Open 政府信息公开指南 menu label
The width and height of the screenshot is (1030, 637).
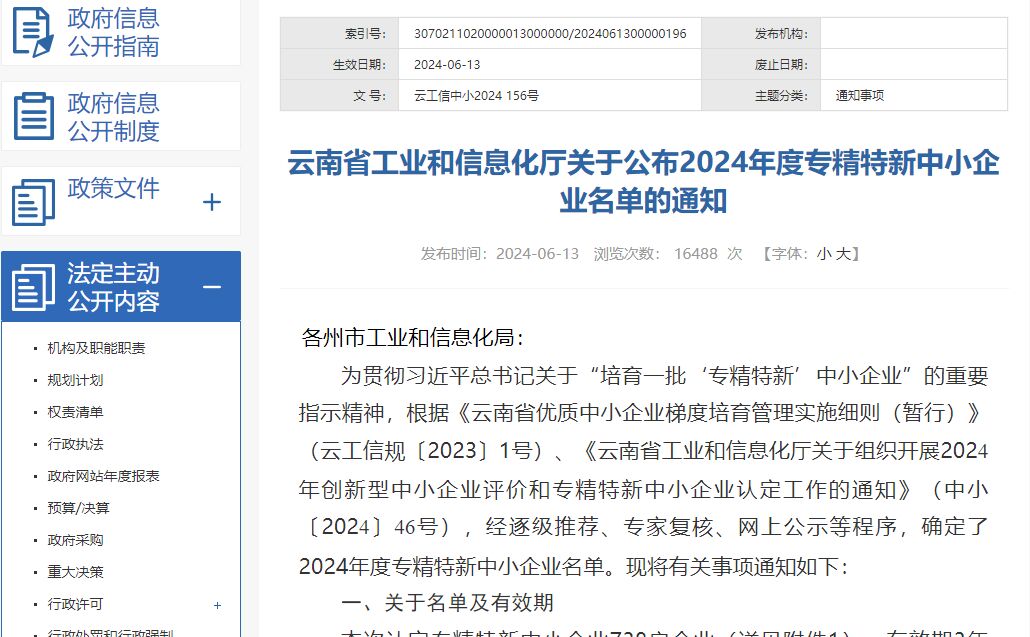tap(113, 32)
